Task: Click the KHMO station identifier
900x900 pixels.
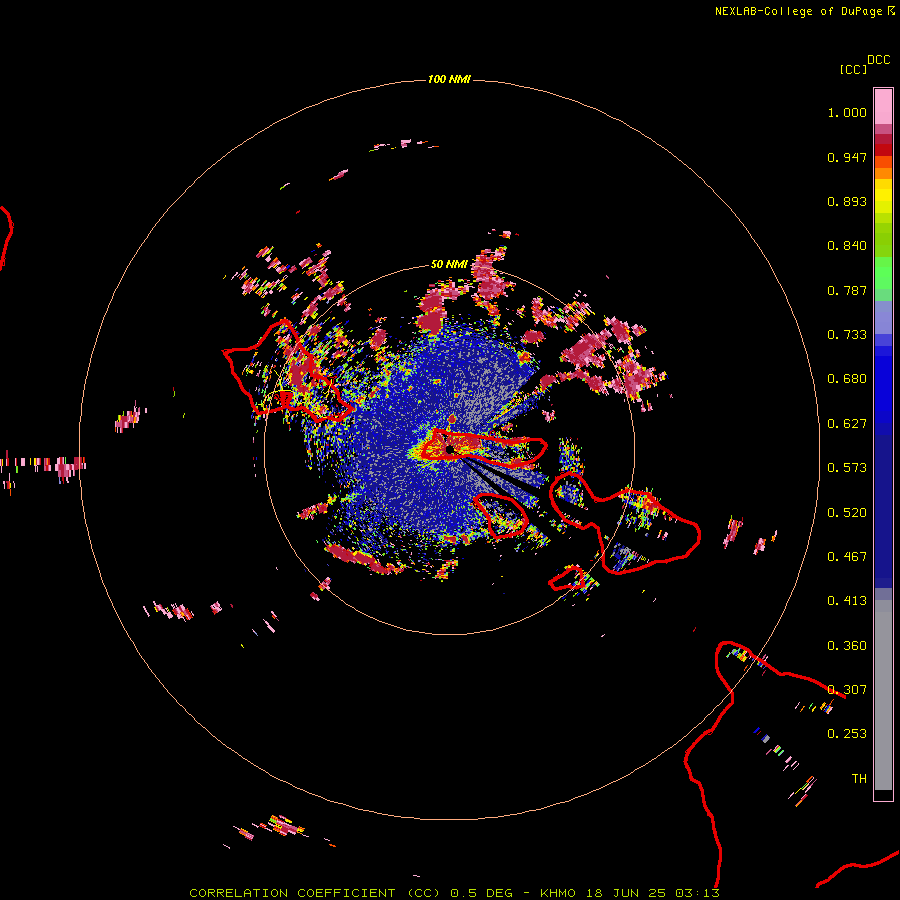Action: click(557, 893)
